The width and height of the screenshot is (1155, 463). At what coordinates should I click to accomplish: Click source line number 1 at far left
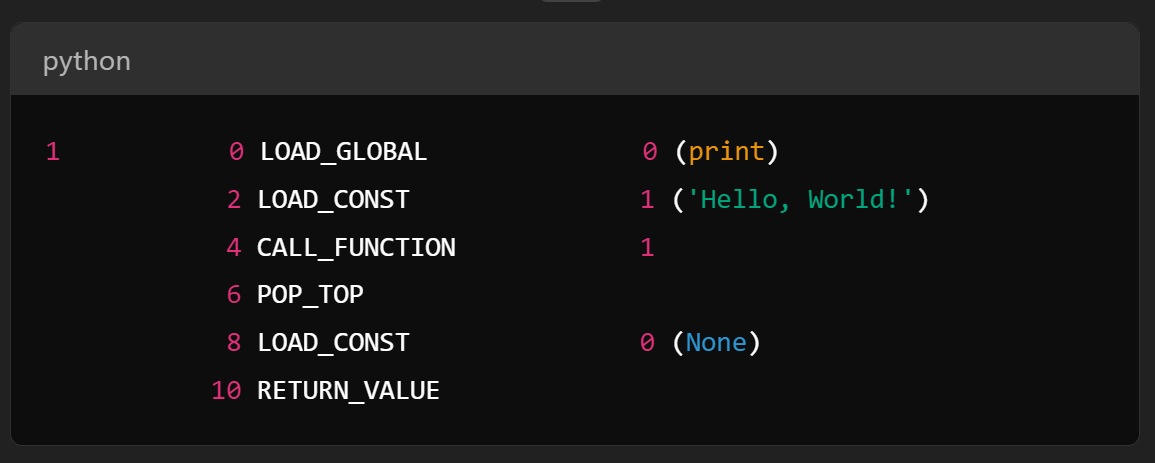[x=53, y=152]
